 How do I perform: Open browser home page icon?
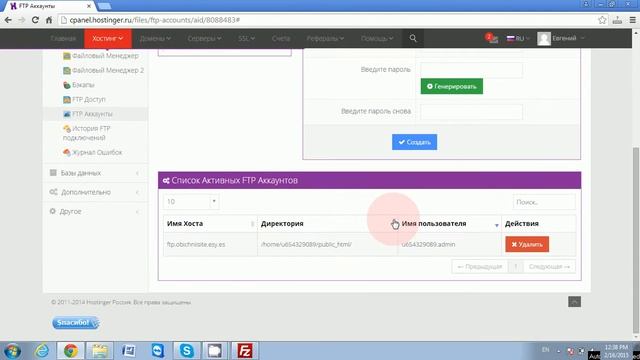click(49, 20)
